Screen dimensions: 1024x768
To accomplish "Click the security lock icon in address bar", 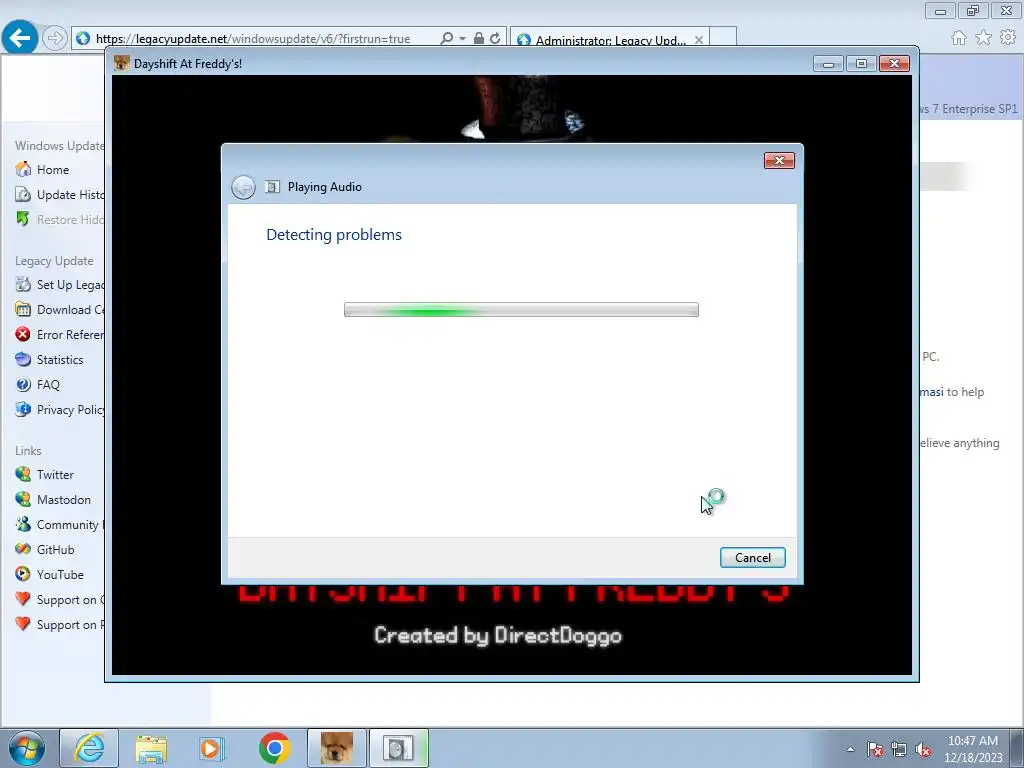I will click(x=479, y=39).
